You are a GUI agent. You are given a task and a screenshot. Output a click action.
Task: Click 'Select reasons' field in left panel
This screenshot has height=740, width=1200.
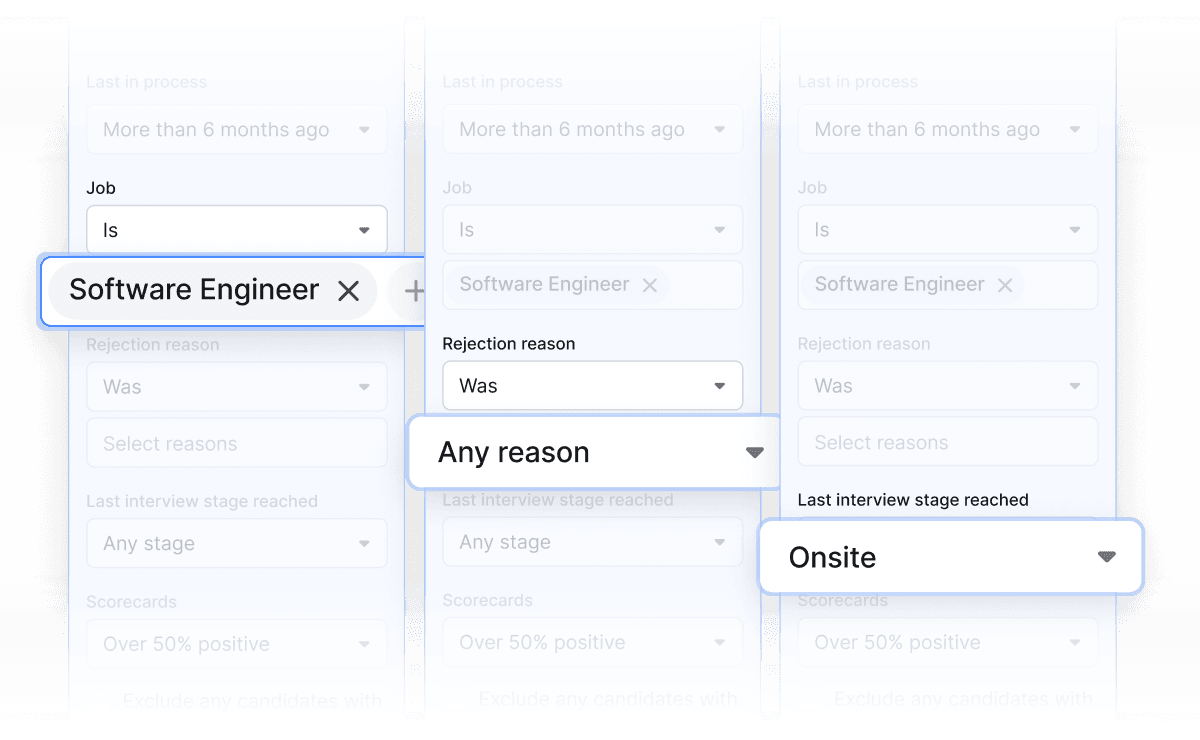237,444
